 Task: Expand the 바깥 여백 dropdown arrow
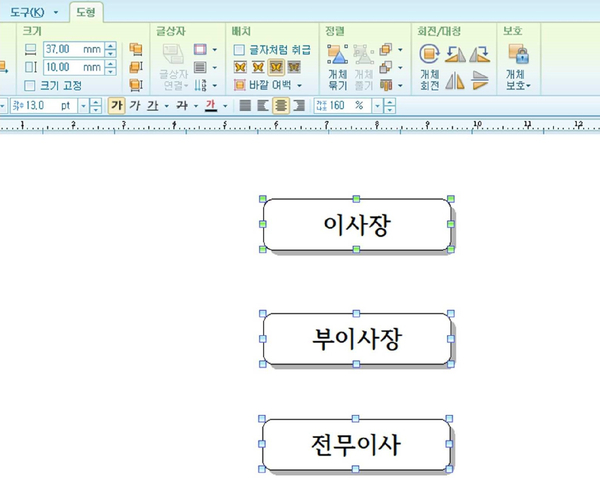[x=300, y=85]
